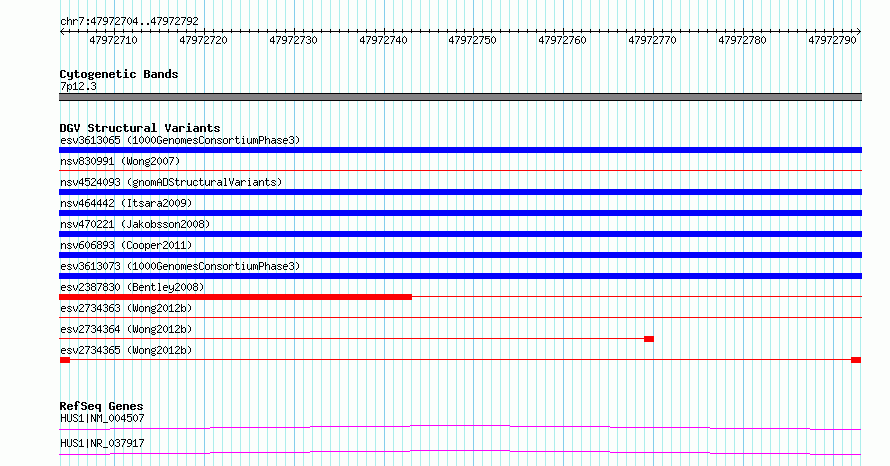This screenshot has height=466, width=890.
Task: Click the 7p12.3 band label
Action: pos(78,86)
